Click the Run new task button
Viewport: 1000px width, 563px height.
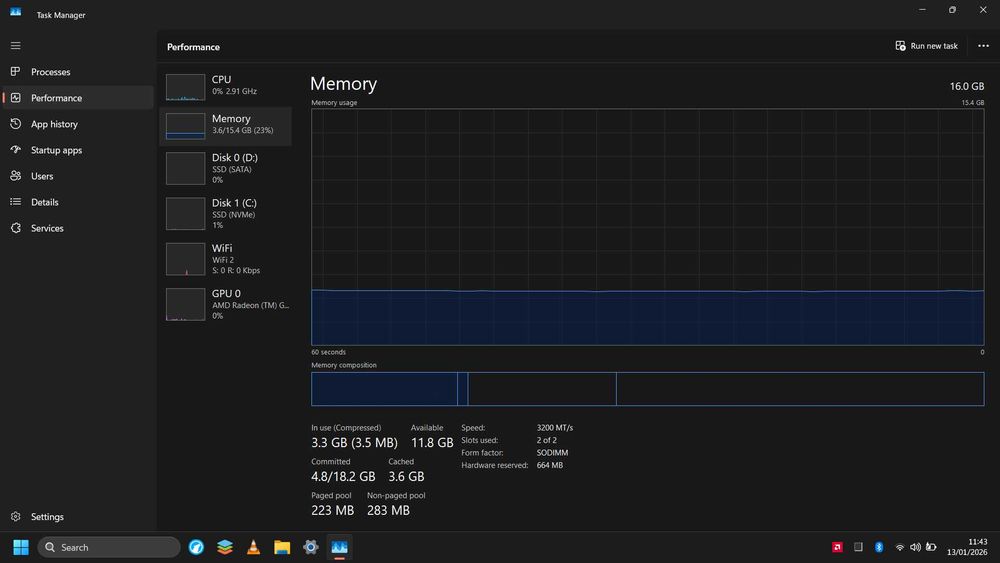point(927,46)
